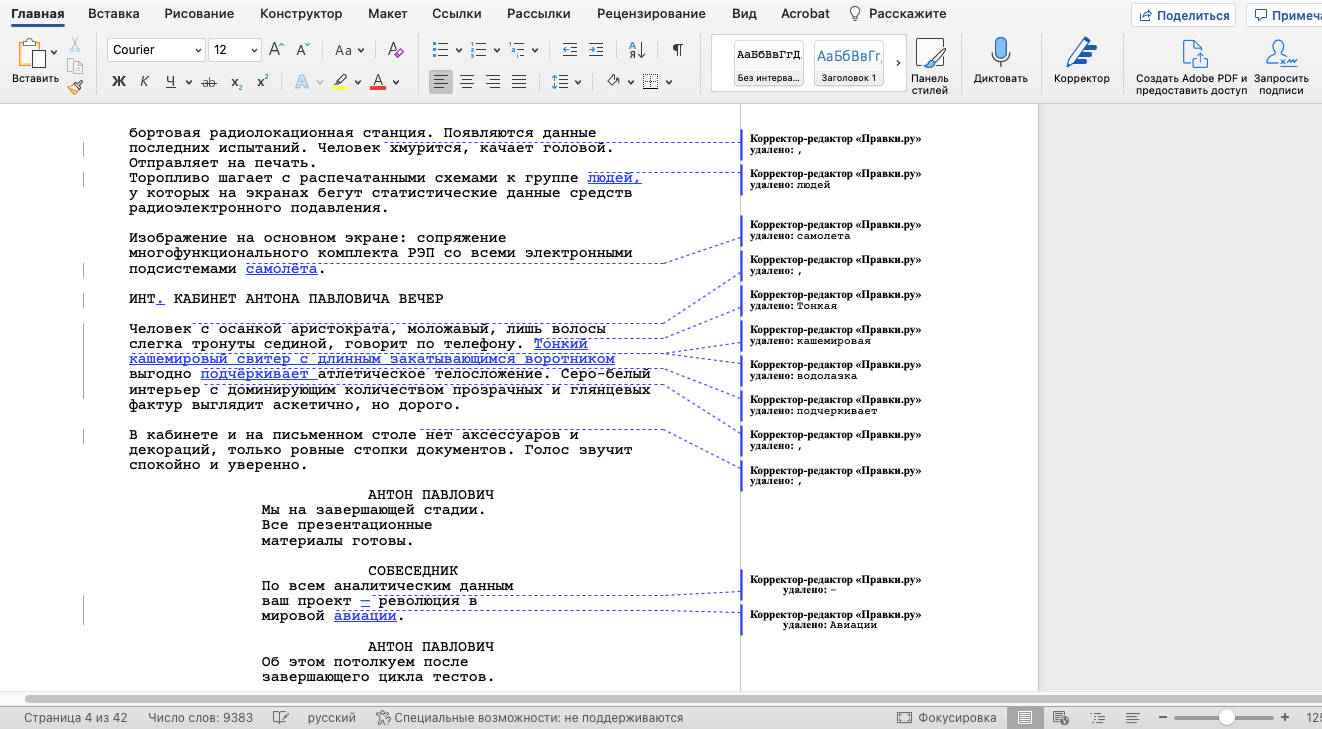Click the Cut scissors icon
Screen dimensions: 1322x729
pyautogui.click(x=75, y=45)
